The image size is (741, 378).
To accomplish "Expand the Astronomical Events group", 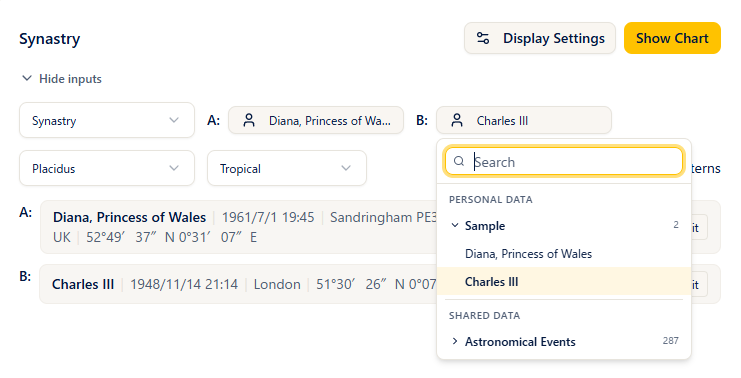I will pos(564,342).
